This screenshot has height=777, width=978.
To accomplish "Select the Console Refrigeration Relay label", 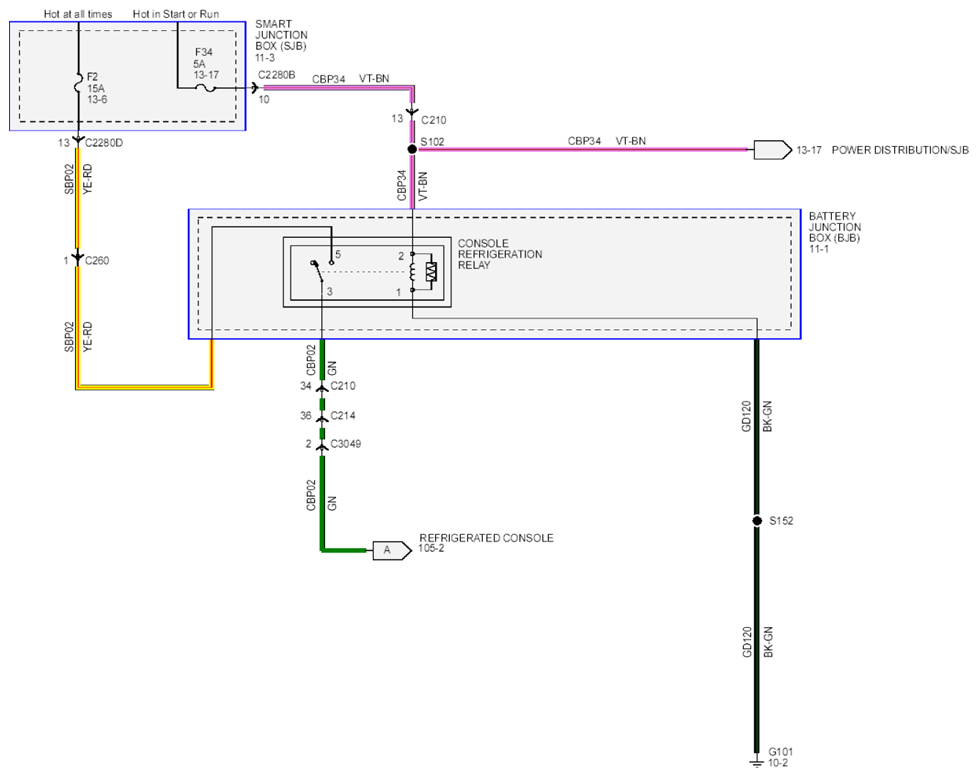I will (x=500, y=254).
